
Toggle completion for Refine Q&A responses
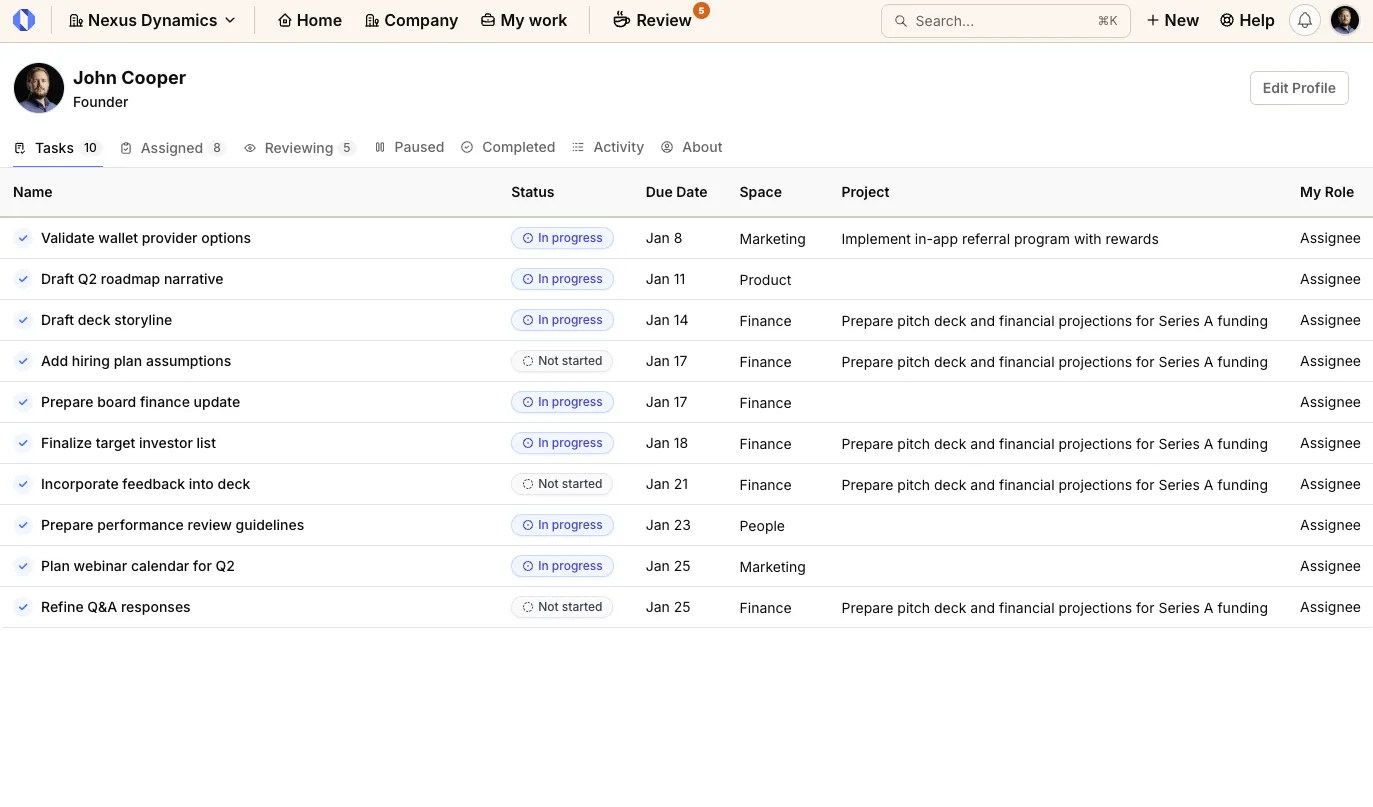pyautogui.click(x=23, y=607)
